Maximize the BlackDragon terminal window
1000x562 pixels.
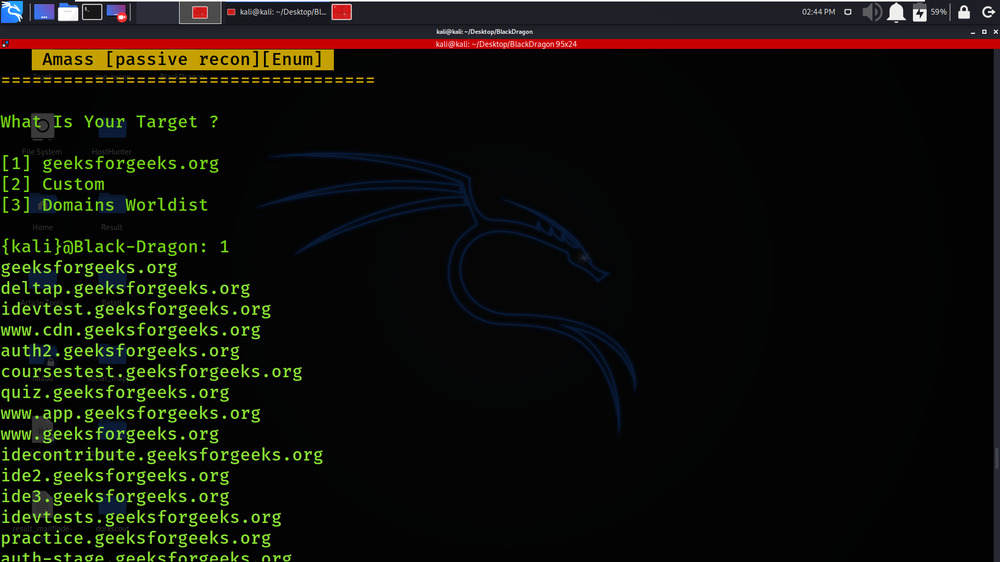coord(984,31)
